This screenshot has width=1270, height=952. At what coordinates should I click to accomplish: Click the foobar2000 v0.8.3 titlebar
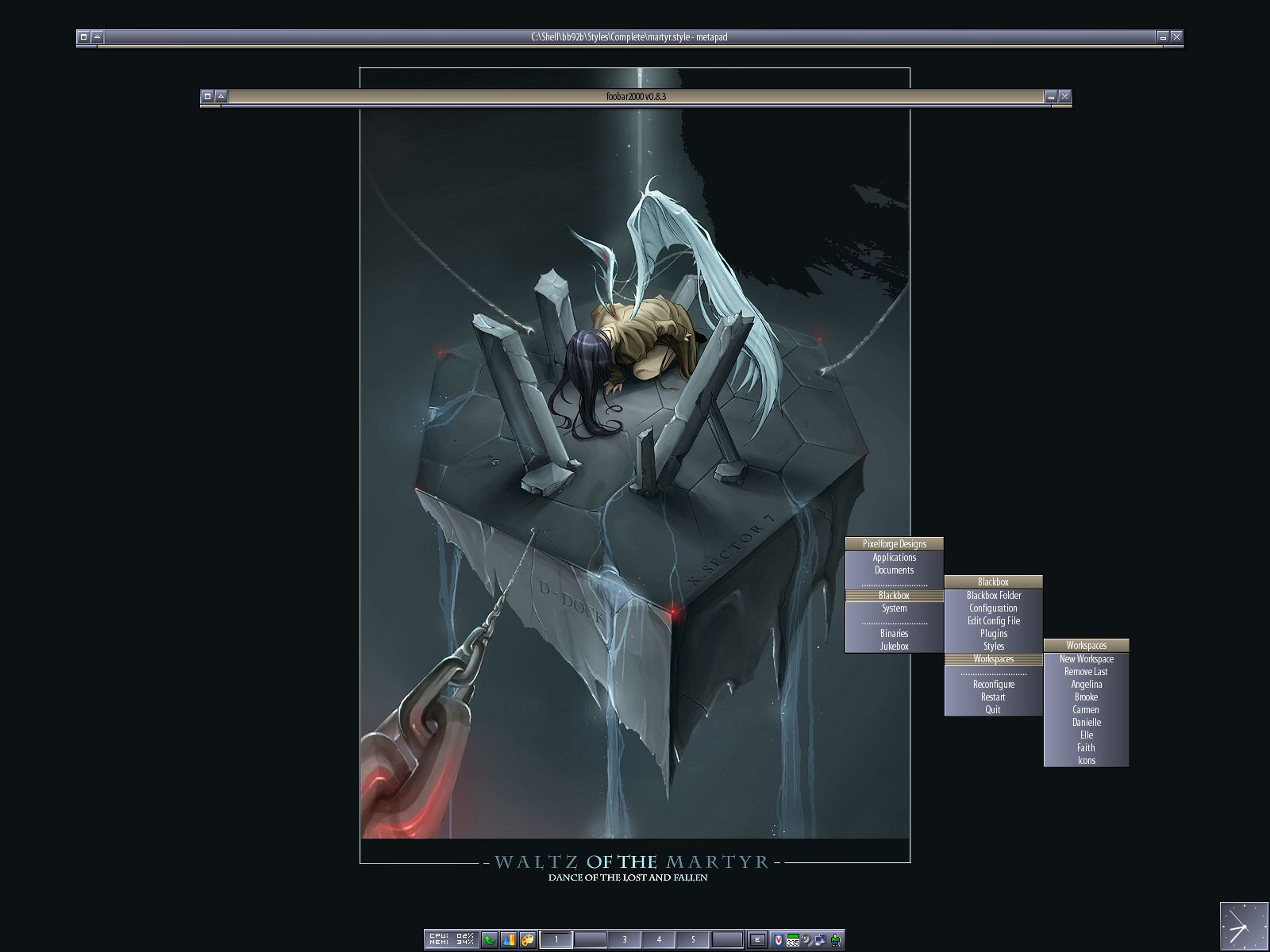636,96
